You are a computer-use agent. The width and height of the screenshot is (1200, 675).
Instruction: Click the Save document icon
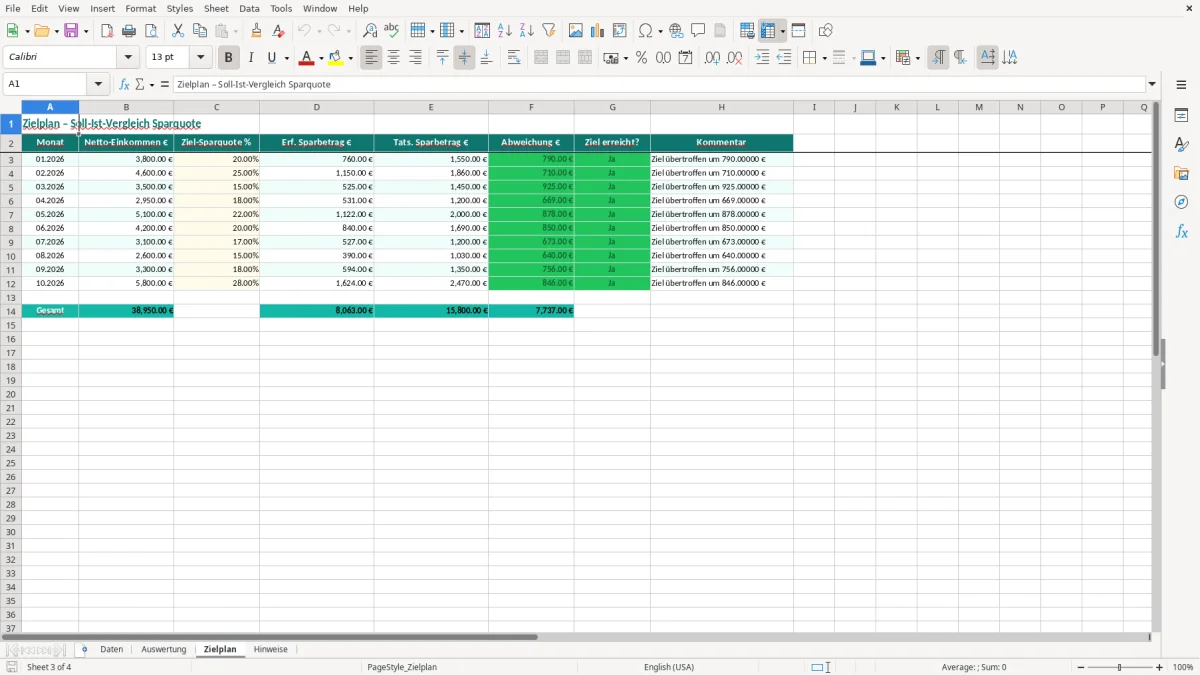click(x=71, y=31)
